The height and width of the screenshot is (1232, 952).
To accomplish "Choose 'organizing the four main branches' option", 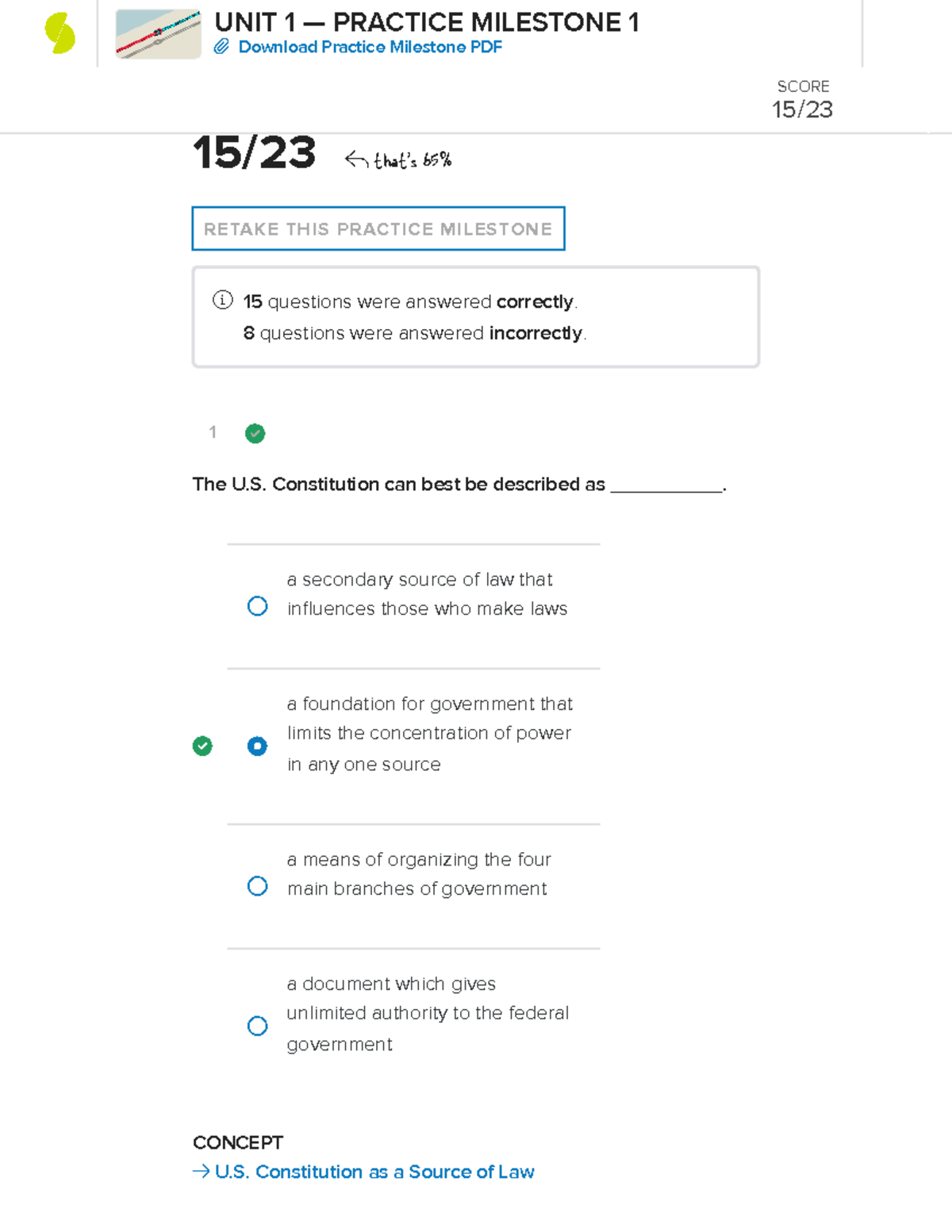I will 257,885.
